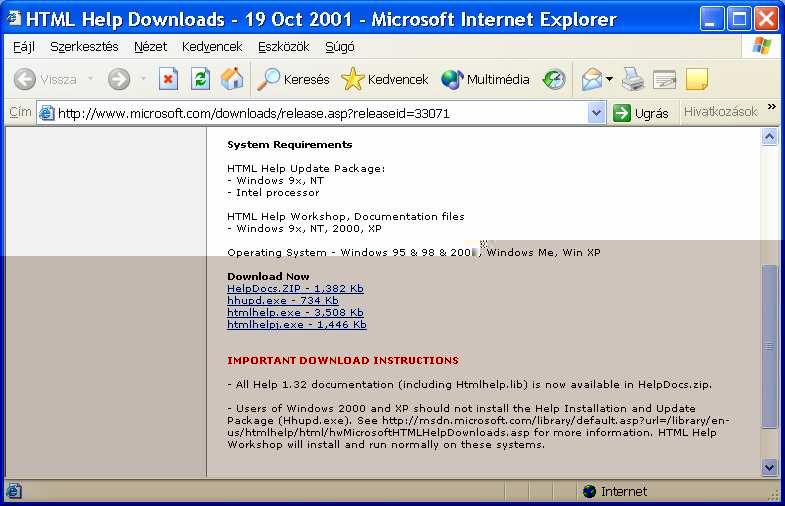Image resolution: width=785 pixels, height=506 pixels.
Task: Click the Internet zone status text
Action: 624,491
